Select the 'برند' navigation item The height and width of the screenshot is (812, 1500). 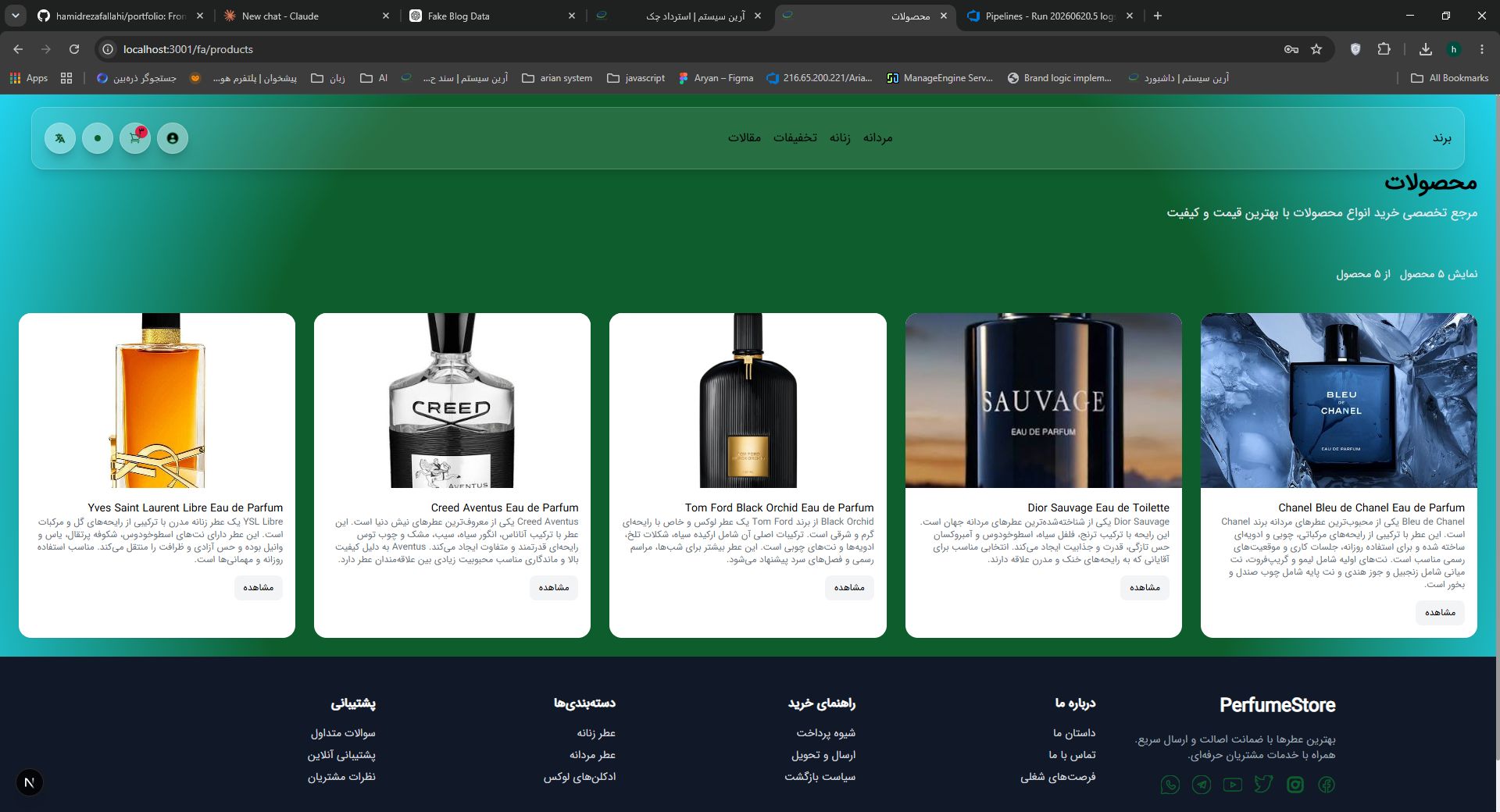click(1441, 138)
